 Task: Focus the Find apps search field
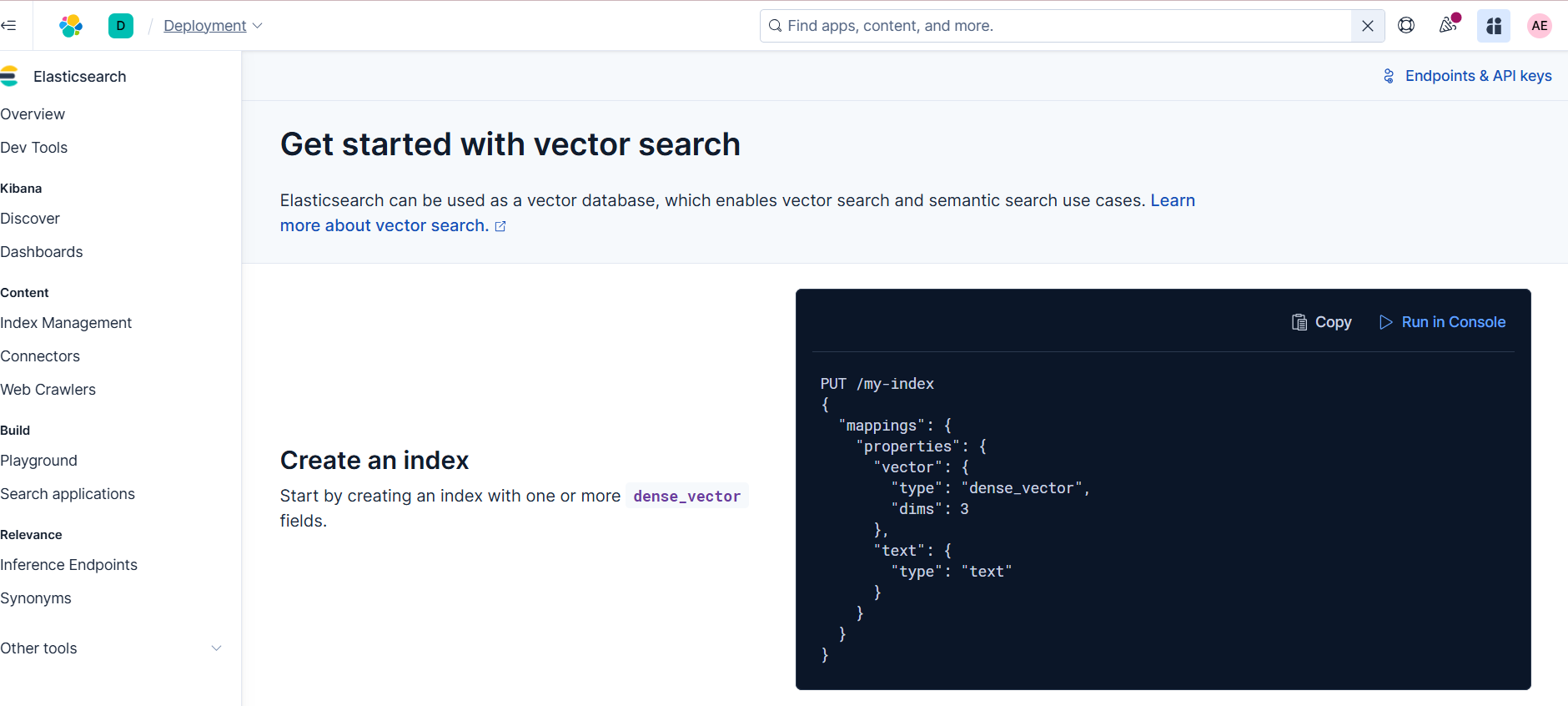point(1059,26)
